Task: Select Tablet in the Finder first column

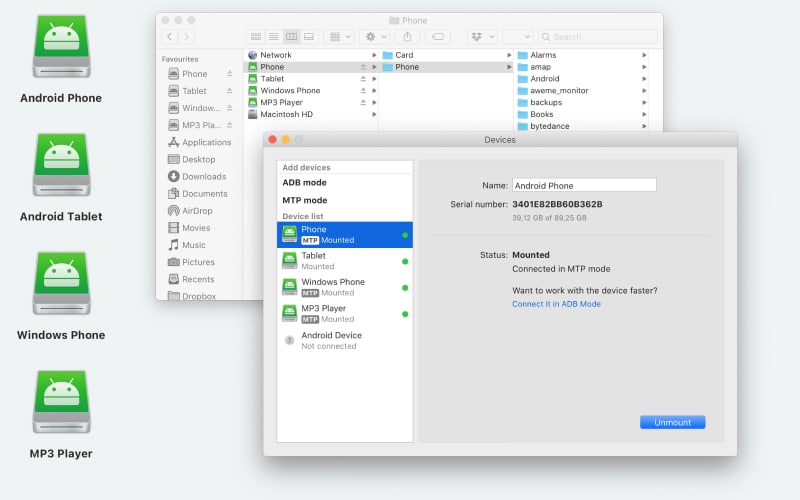Action: (312, 79)
